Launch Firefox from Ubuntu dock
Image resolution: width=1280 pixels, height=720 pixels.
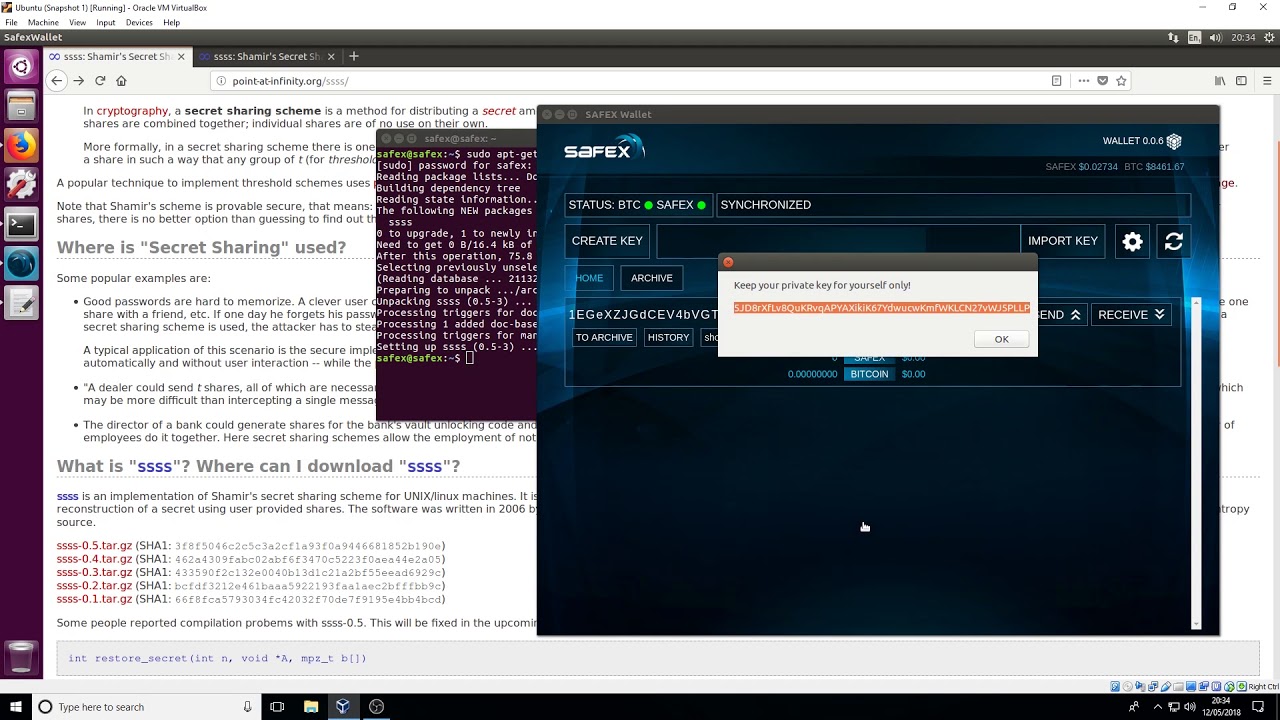click(21, 146)
